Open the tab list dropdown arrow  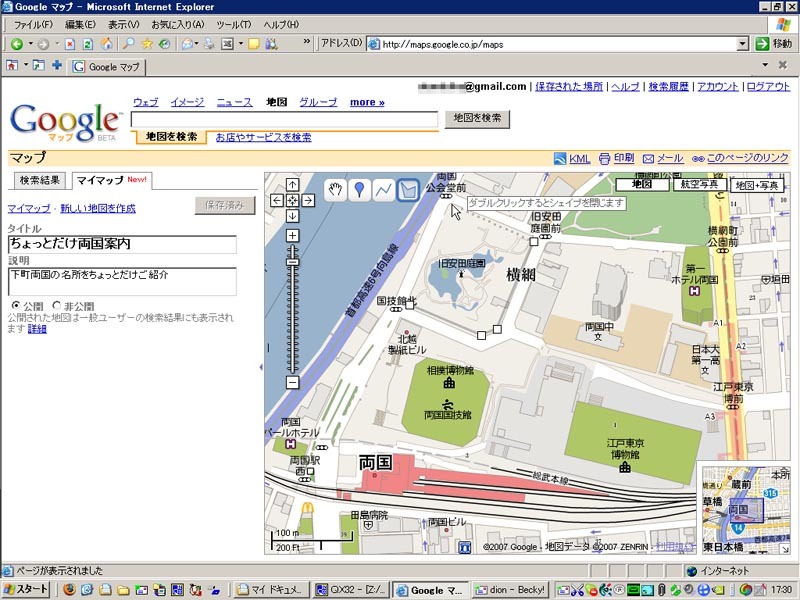coord(765,65)
